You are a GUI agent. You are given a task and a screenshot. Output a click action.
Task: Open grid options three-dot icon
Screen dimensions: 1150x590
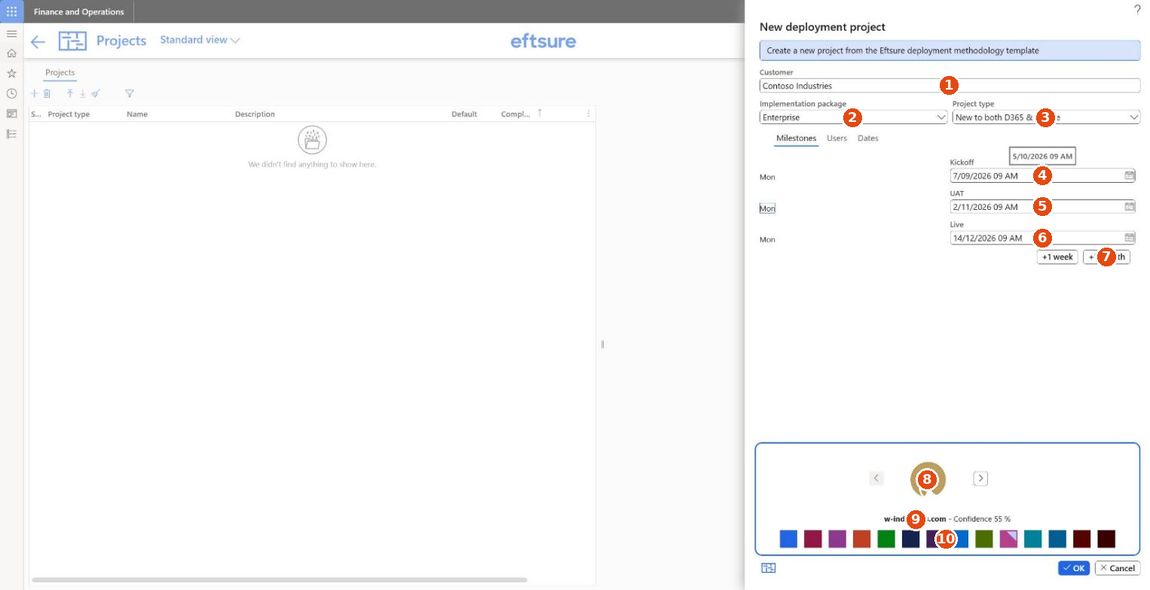(588, 114)
